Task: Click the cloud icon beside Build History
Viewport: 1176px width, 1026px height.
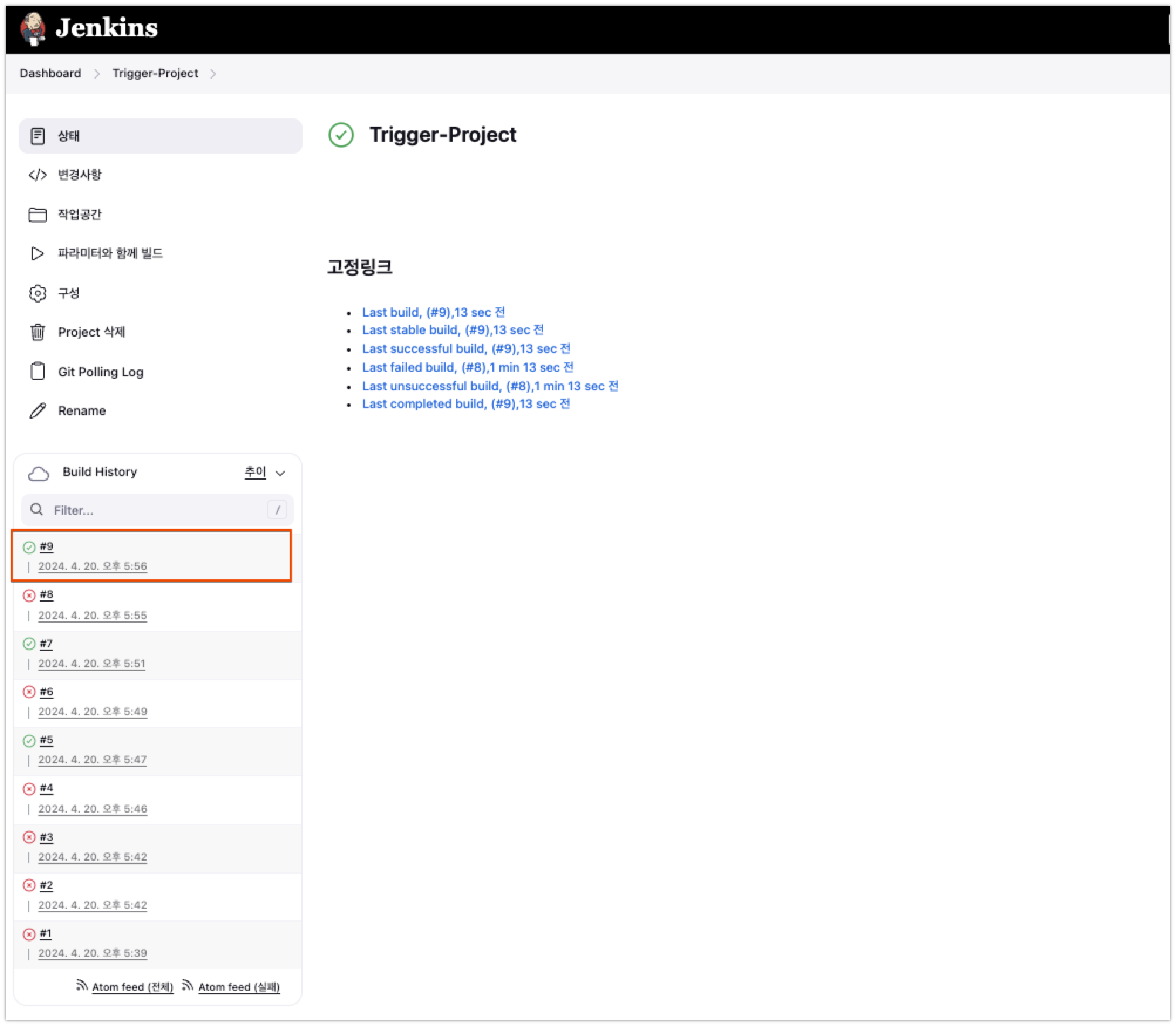Action: click(x=39, y=473)
